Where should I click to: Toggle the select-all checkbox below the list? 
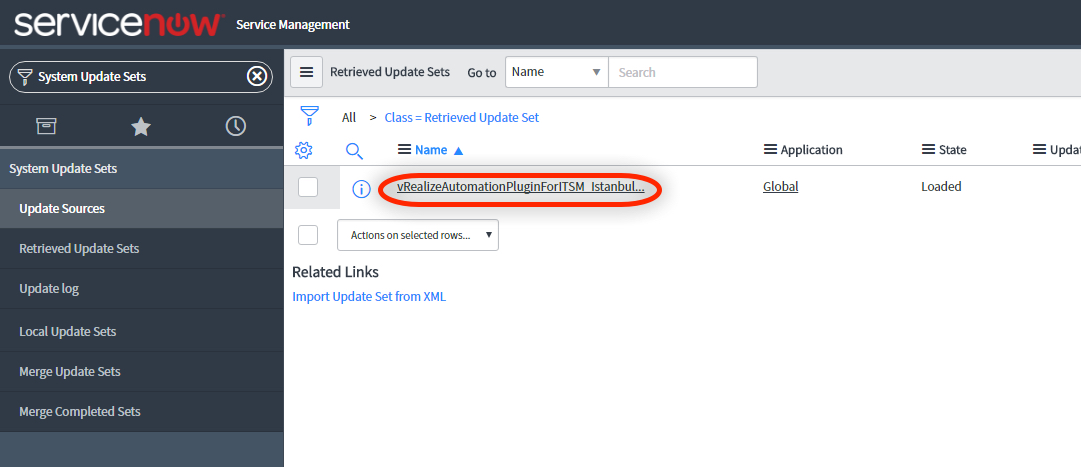coord(308,235)
